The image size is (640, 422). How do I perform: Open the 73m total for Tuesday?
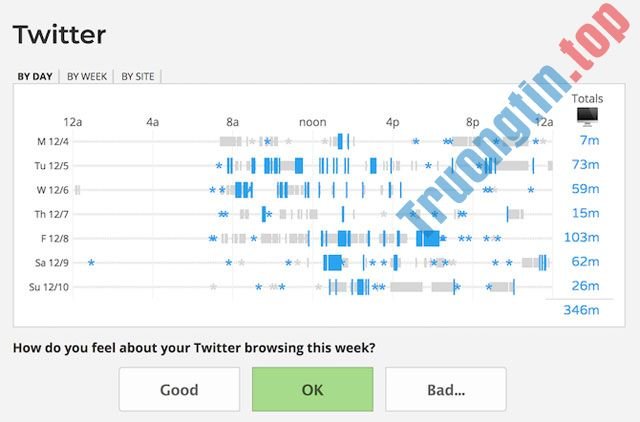586,165
